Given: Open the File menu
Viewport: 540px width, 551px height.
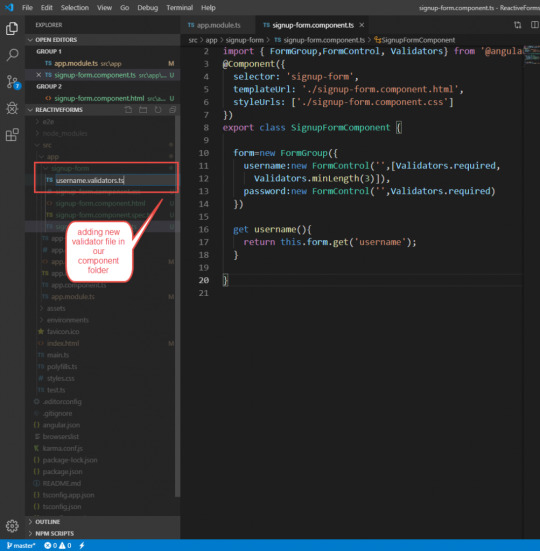Looking at the screenshot, I should [27, 7].
